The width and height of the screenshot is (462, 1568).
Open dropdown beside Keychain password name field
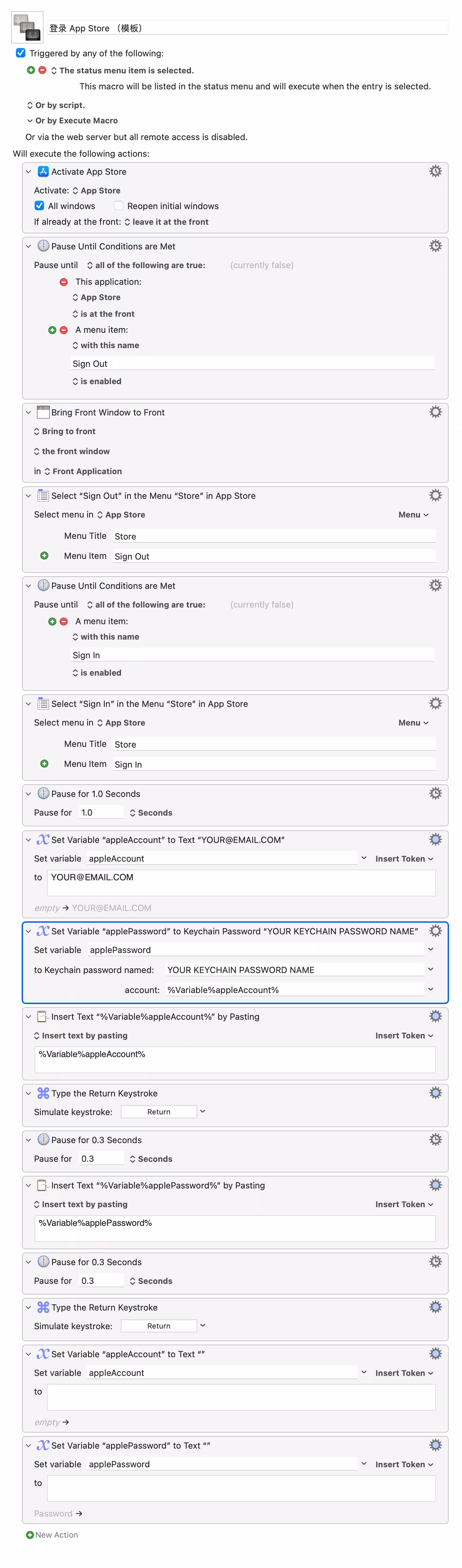point(430,970)
